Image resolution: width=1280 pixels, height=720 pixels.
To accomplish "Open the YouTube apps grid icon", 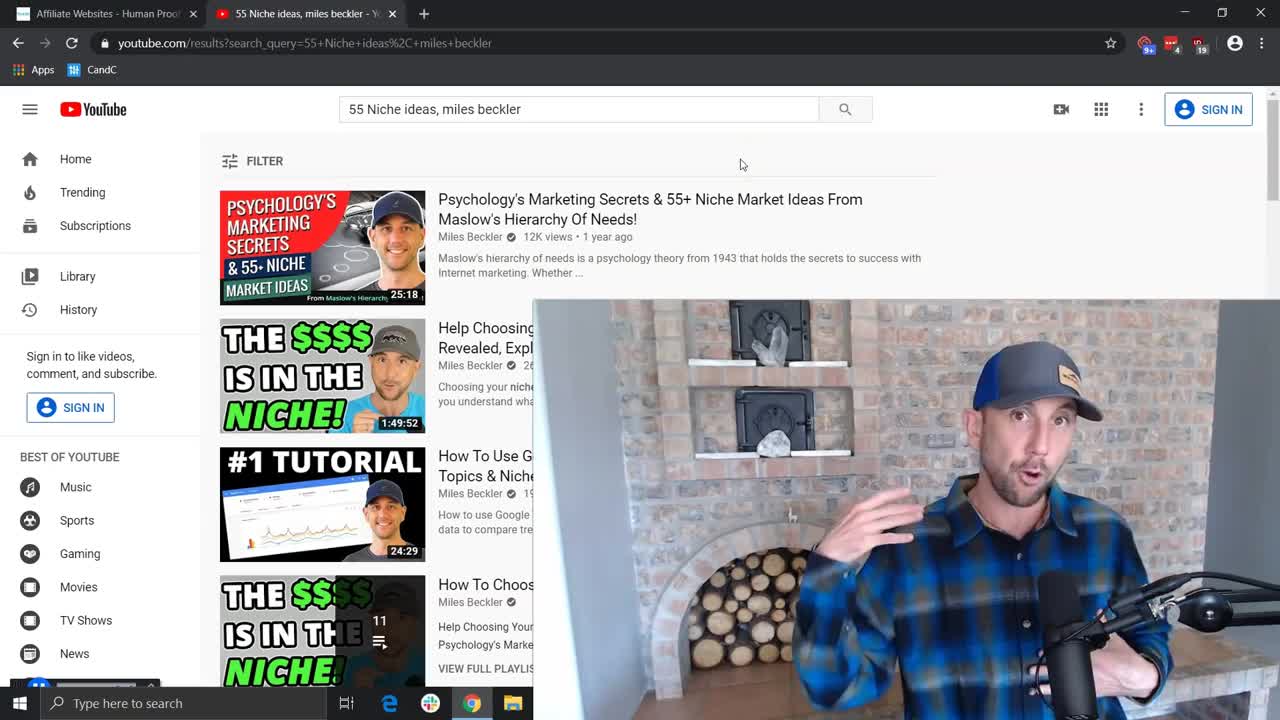I will click(1101, 109).
